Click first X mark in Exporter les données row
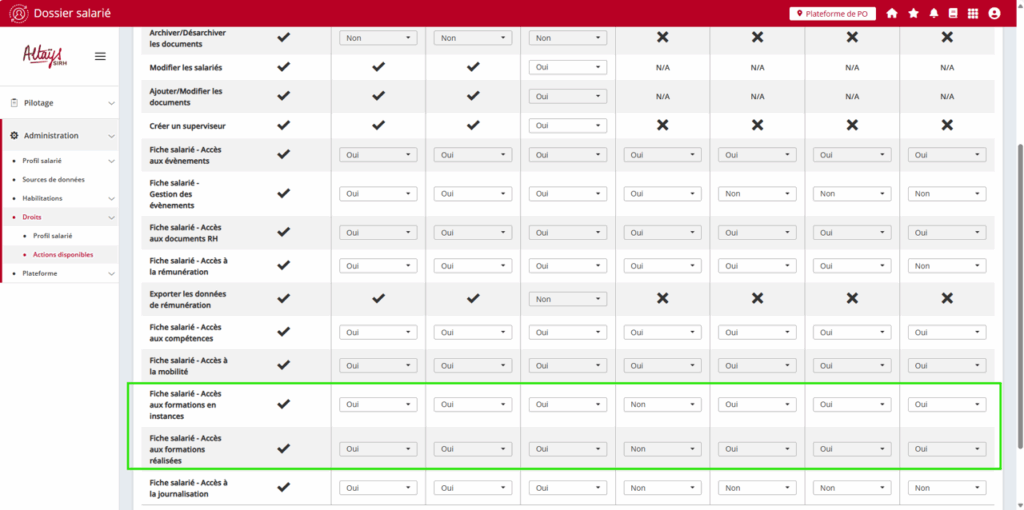The image size is (1024, 510). pos(662,299)
